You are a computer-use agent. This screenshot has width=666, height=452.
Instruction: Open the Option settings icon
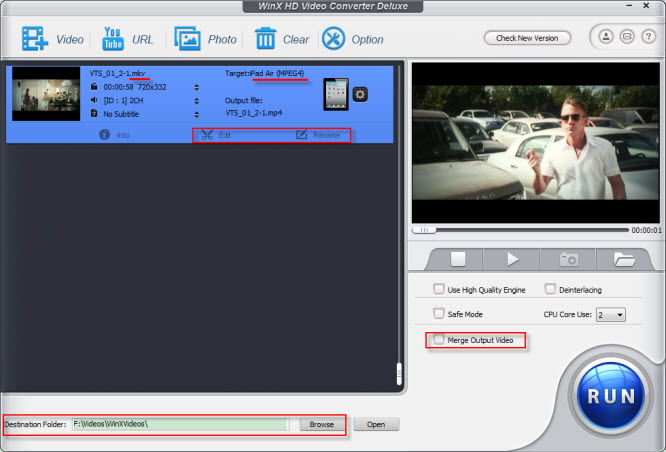click(x=333, y=39)
